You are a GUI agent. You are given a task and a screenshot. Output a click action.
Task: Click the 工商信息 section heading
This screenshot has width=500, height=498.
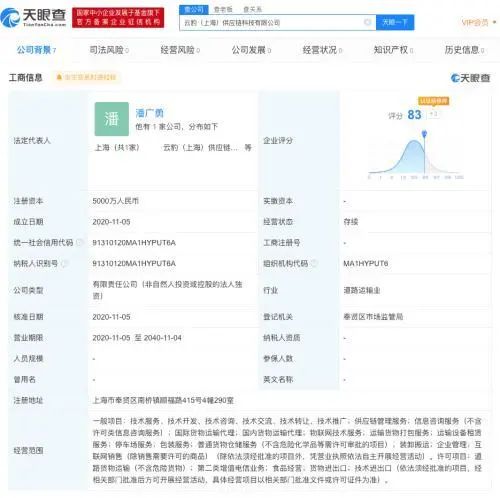(x=26, y=77)
